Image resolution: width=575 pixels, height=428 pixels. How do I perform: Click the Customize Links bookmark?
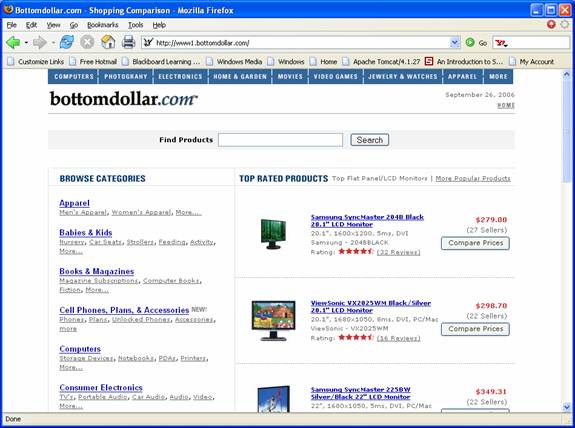(36, 62)
